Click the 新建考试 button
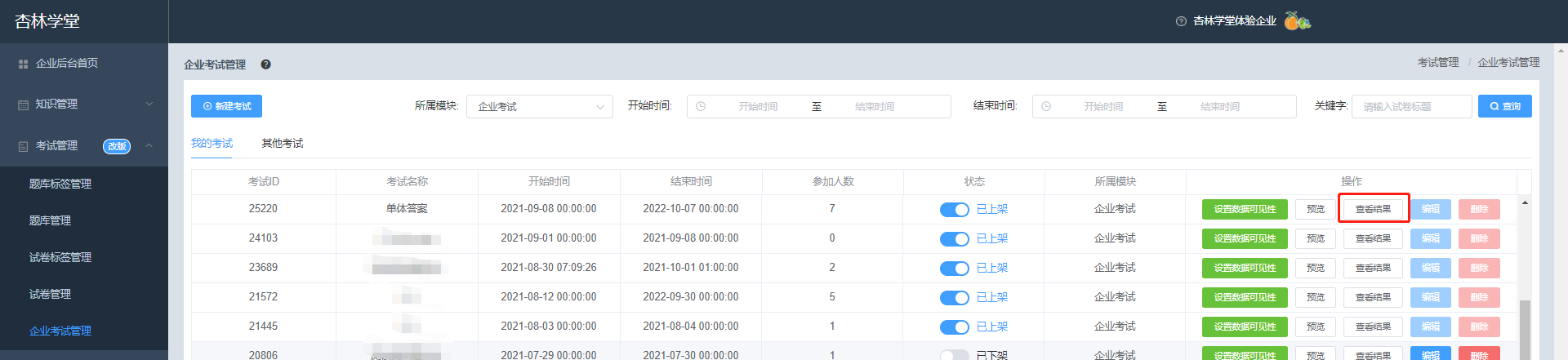 click(x=226, y=106)
